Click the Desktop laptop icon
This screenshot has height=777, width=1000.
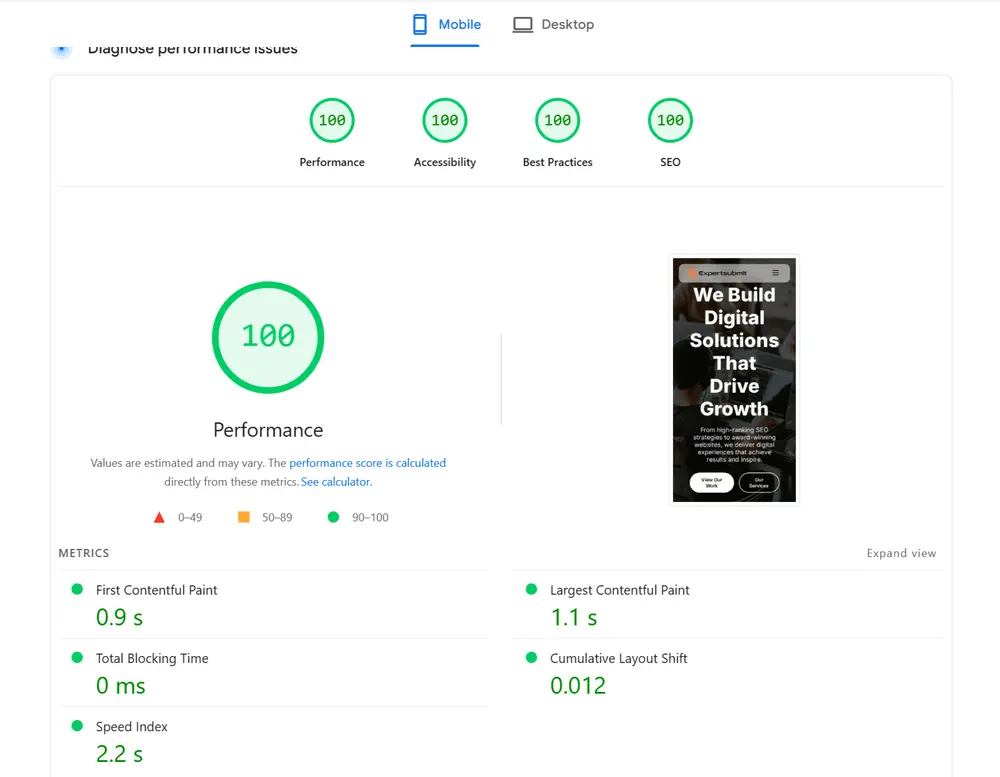point(522,23)
